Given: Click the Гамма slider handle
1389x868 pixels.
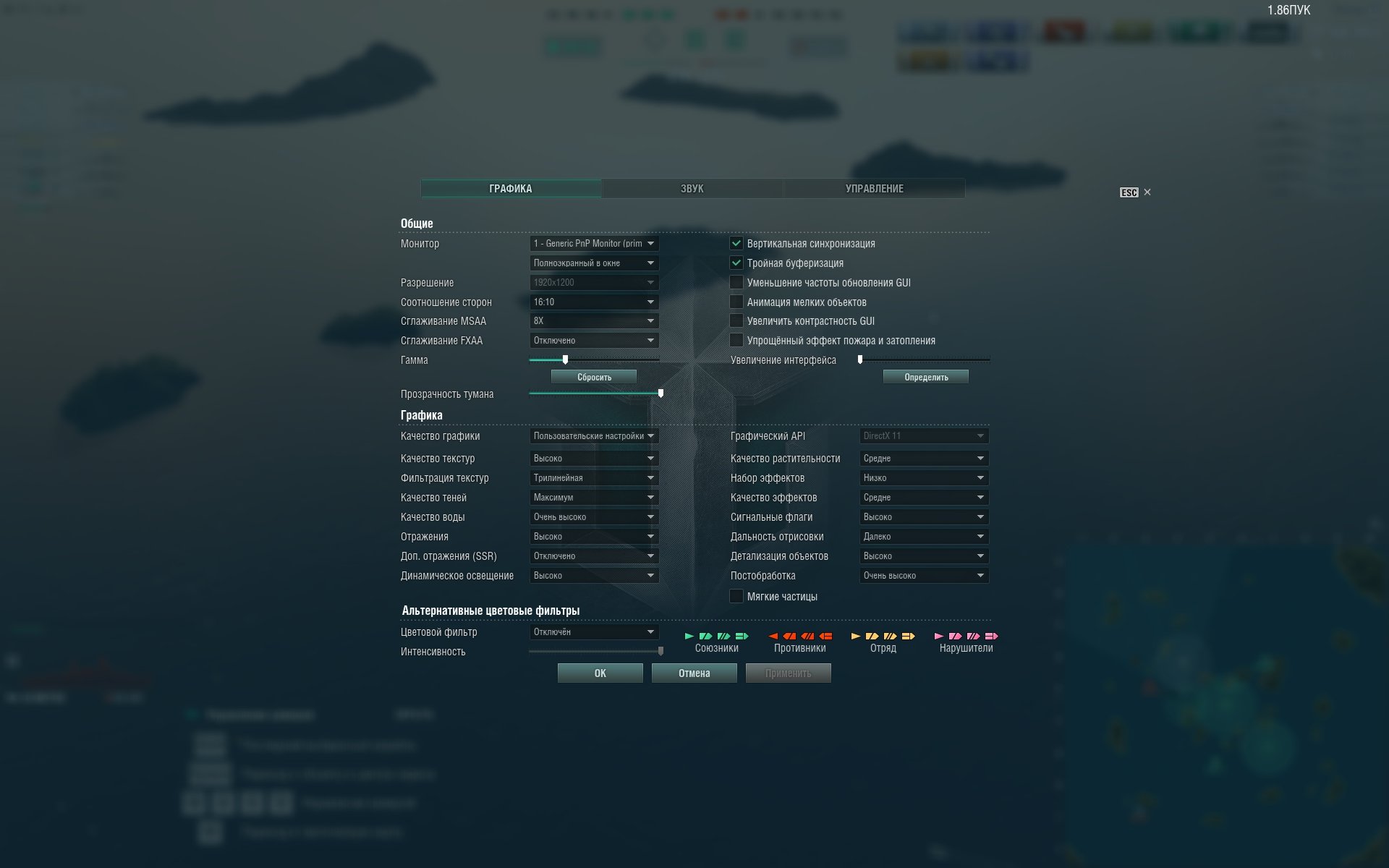Looking at the screenshot, I should coord(565,359).
